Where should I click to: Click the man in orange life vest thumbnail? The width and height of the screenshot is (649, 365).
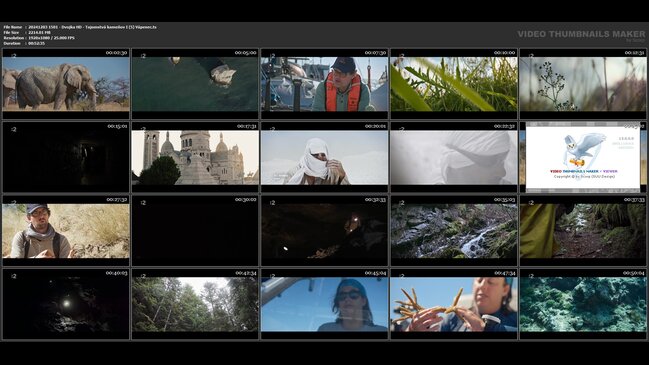click(324, 84)
